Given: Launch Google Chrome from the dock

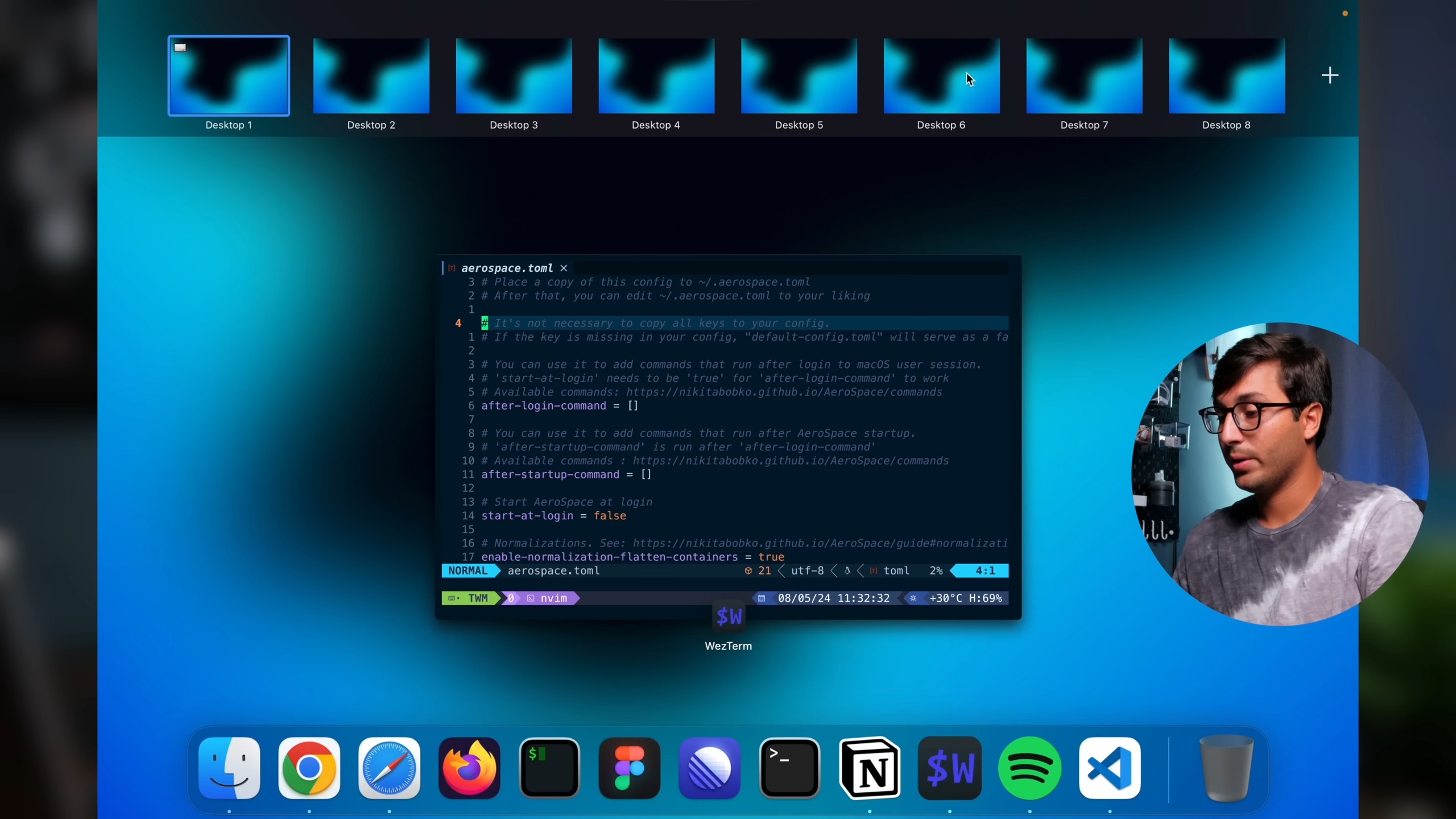Looking at the screenshot, I should pos(309,768).
